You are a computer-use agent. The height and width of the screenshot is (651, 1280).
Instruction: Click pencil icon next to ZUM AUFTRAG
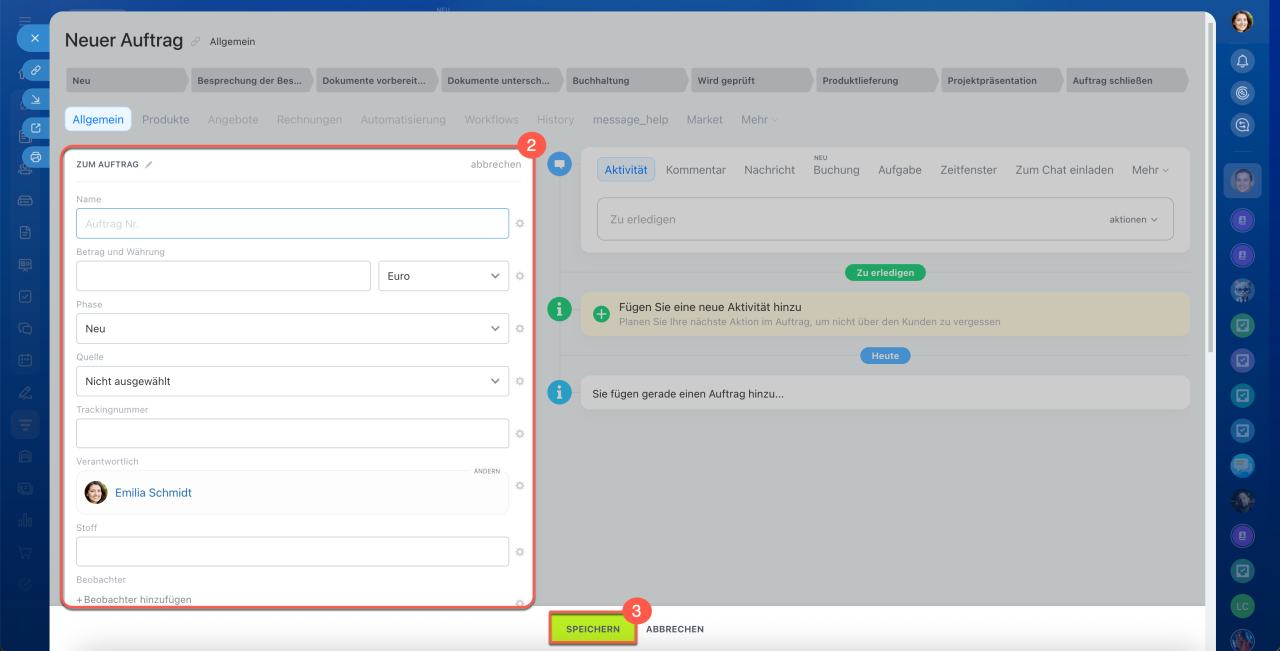point(149,164)
